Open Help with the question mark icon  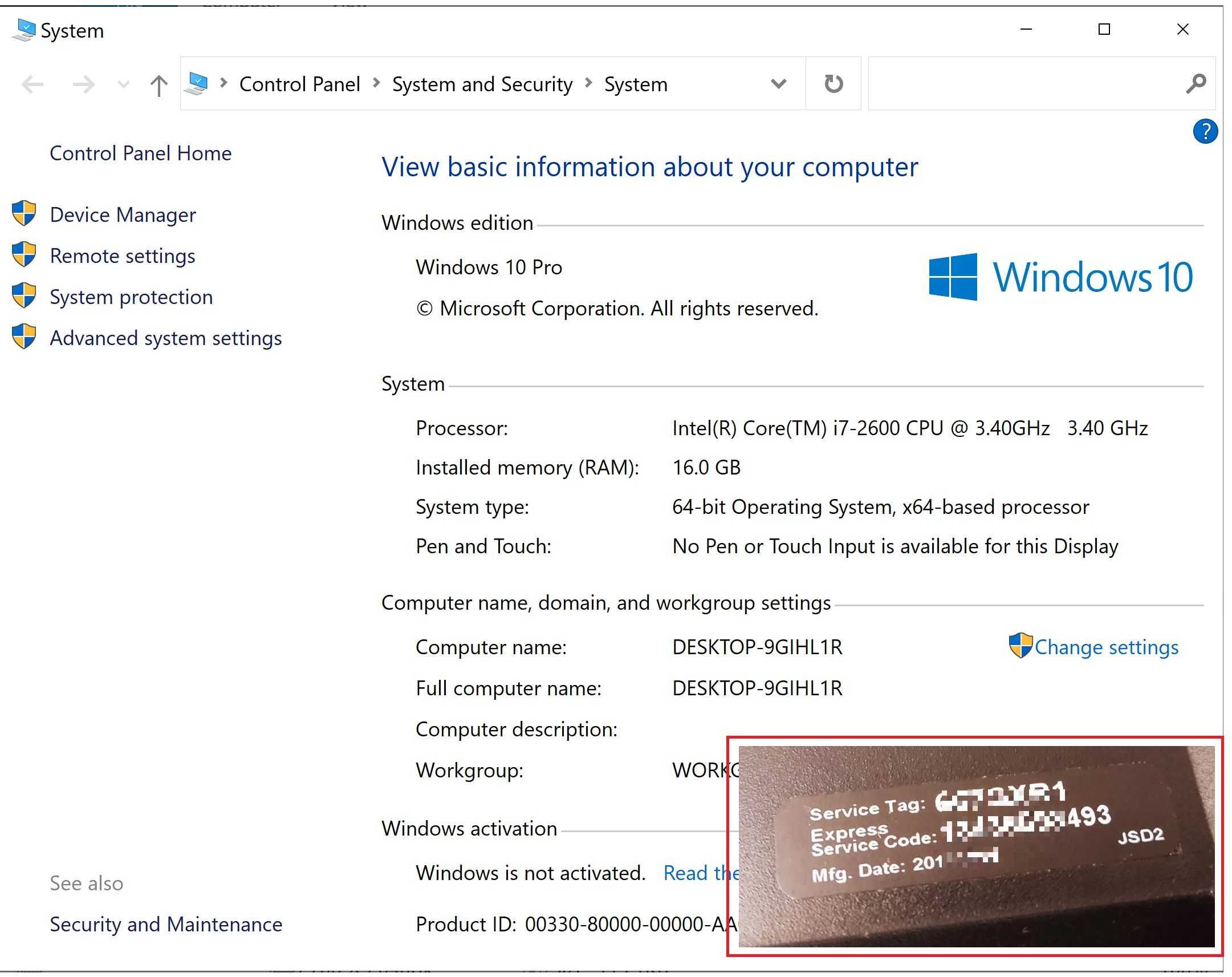tap(1205, 132)
